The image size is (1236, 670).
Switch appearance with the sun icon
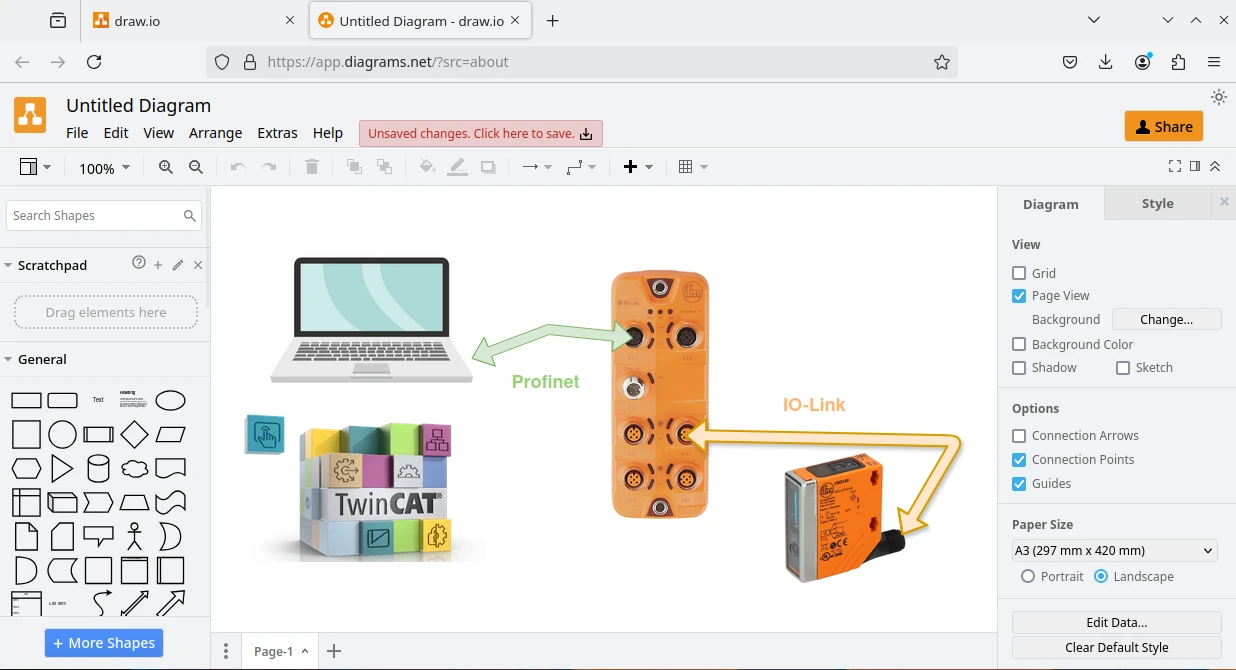click(x=1218, y=97)
